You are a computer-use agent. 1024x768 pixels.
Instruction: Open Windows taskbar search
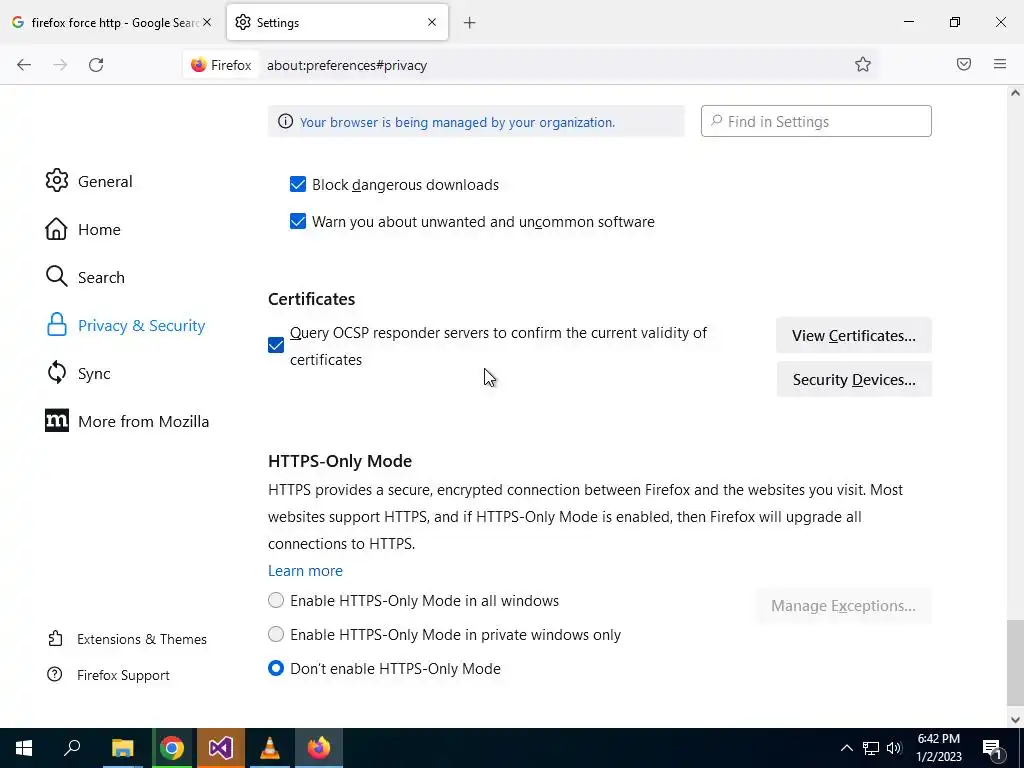tap(72, 748)
